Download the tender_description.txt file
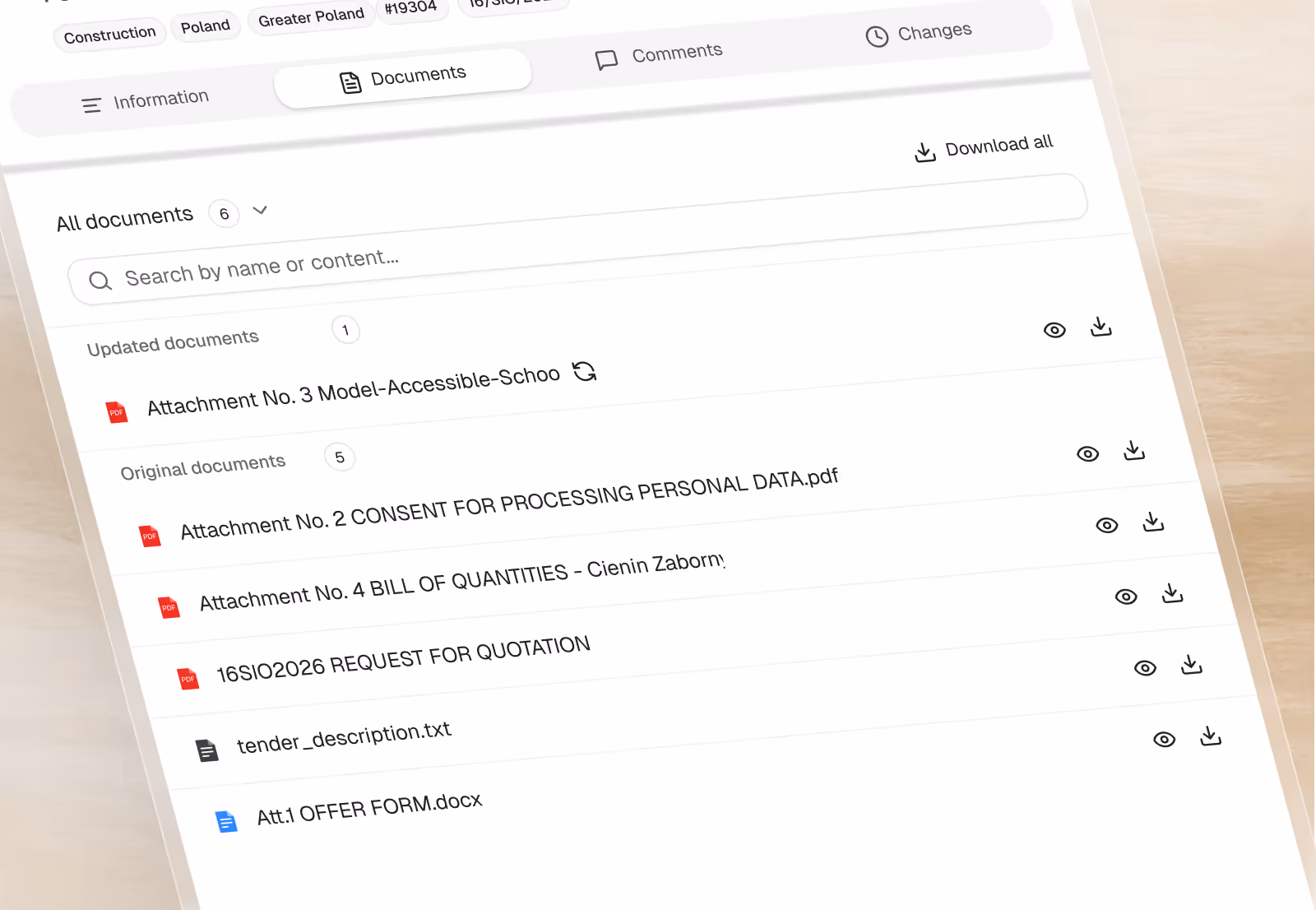Screen dimensions: 1316x910 pyautogui.click(x=1191, y=664)
